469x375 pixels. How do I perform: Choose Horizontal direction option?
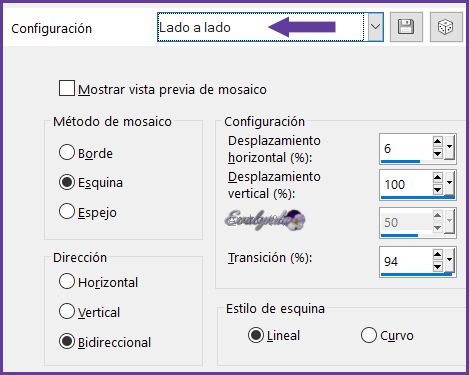point(67,281)
